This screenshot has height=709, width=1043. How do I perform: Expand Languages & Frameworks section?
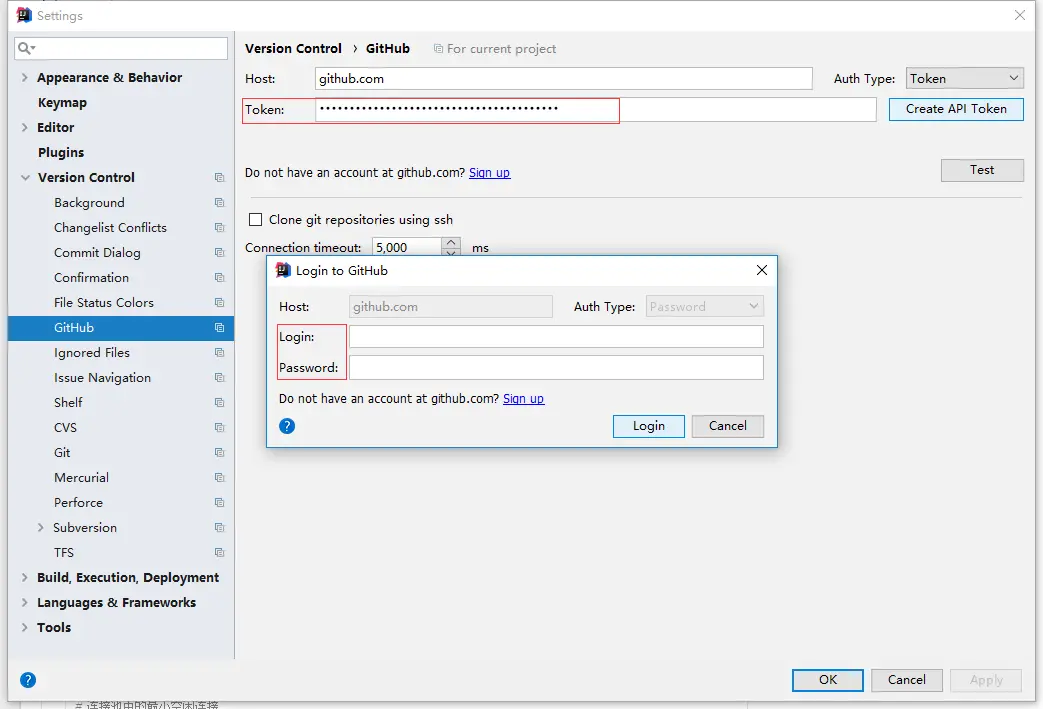point(25,603)
